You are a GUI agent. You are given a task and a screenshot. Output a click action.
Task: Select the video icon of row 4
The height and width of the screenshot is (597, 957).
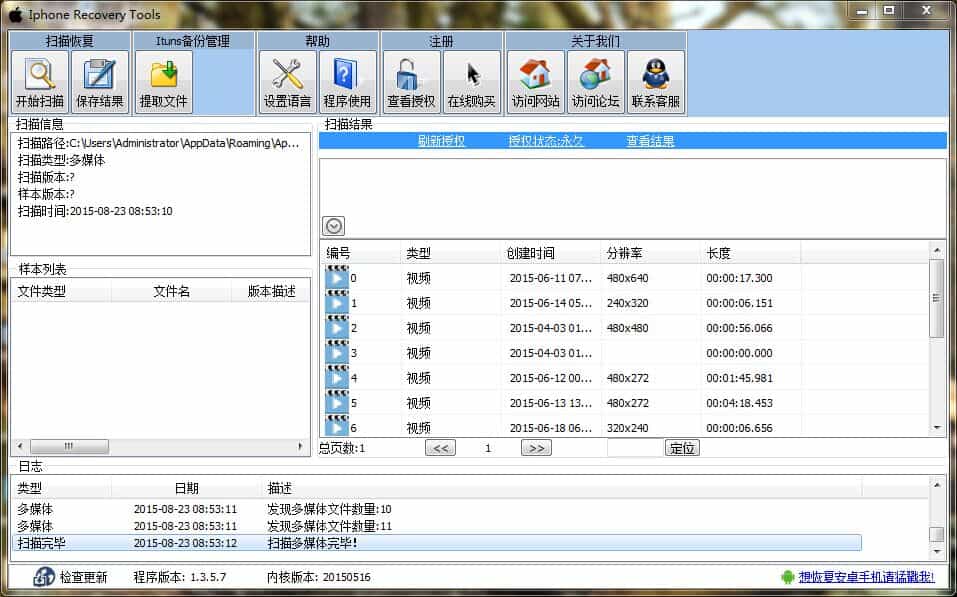(x=337, y=377)
